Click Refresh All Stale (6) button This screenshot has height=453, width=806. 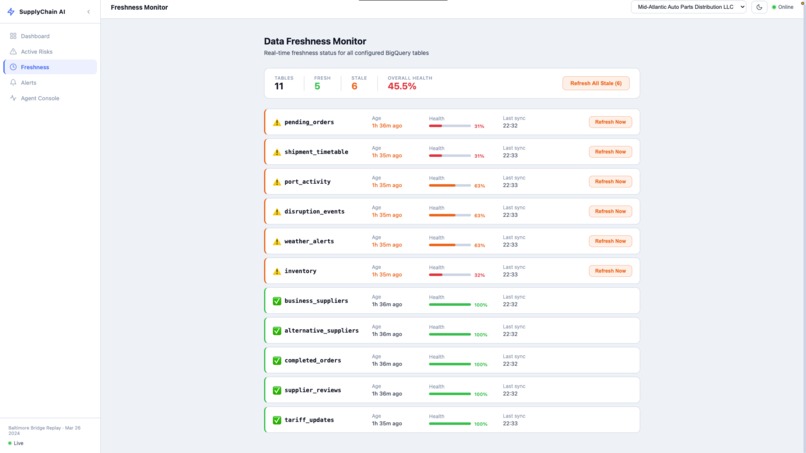[x=596, y=83]
